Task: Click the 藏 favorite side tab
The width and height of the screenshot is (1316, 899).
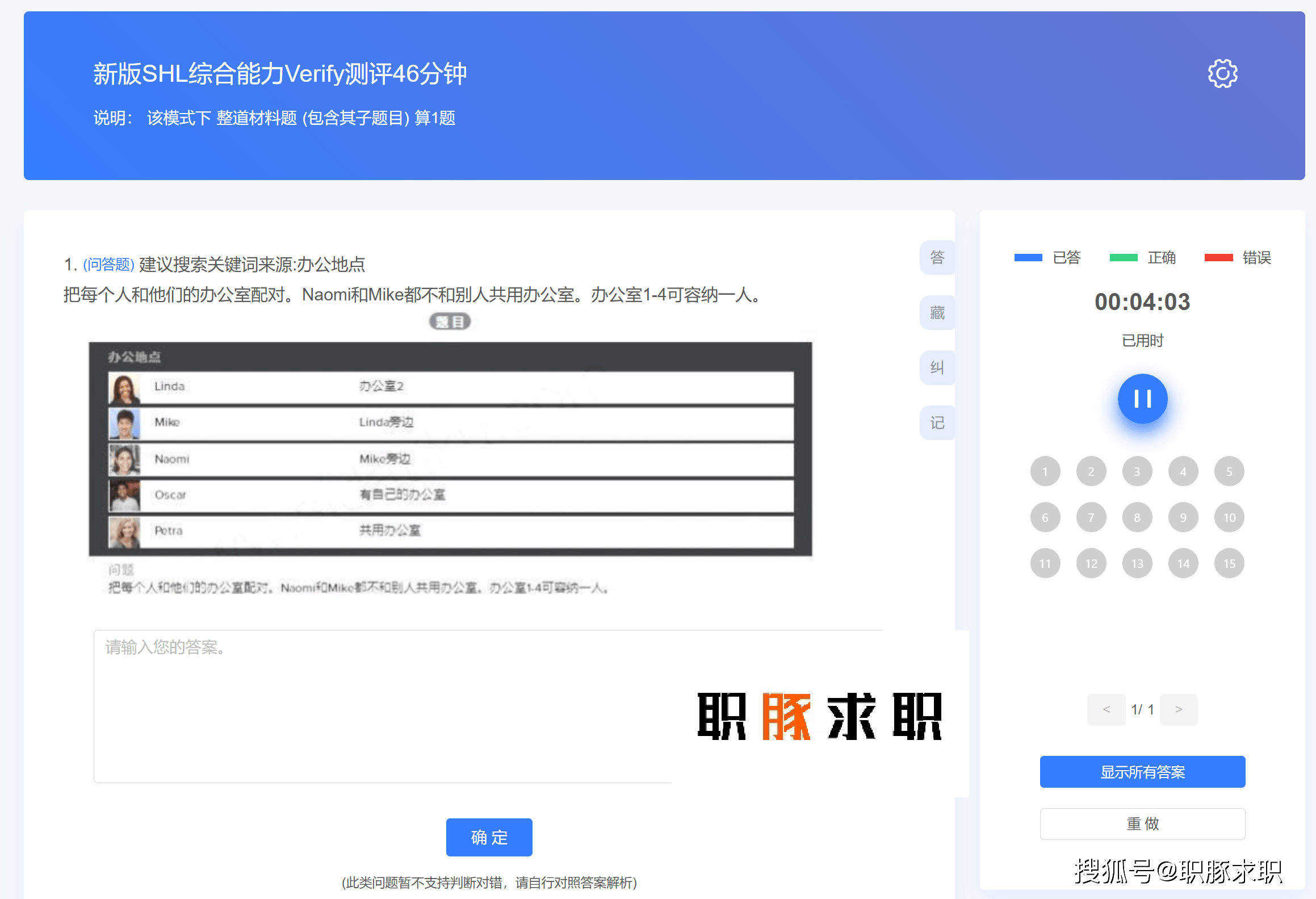Action: click(937, 312)
